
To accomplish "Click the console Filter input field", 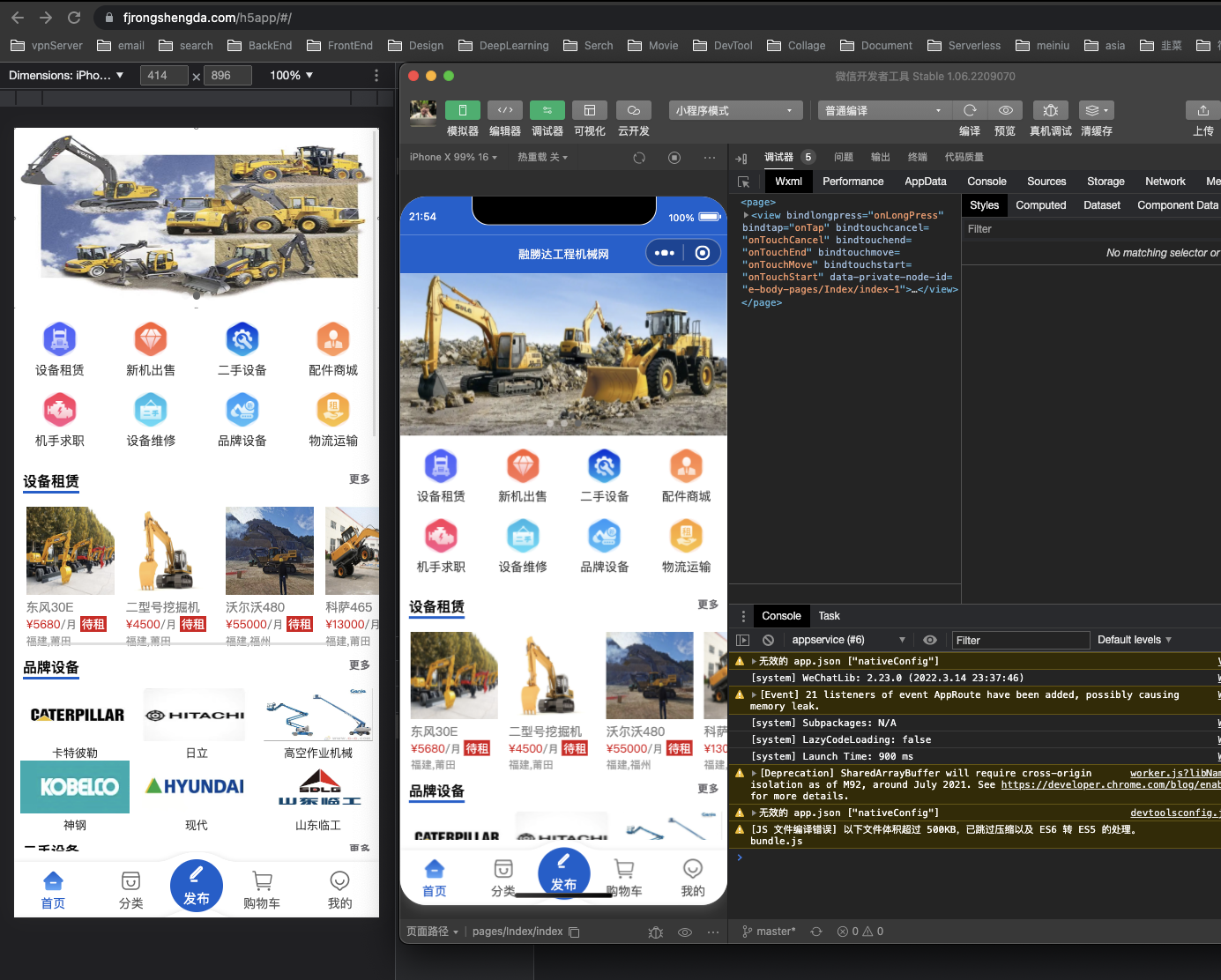I will point(1021,641).
